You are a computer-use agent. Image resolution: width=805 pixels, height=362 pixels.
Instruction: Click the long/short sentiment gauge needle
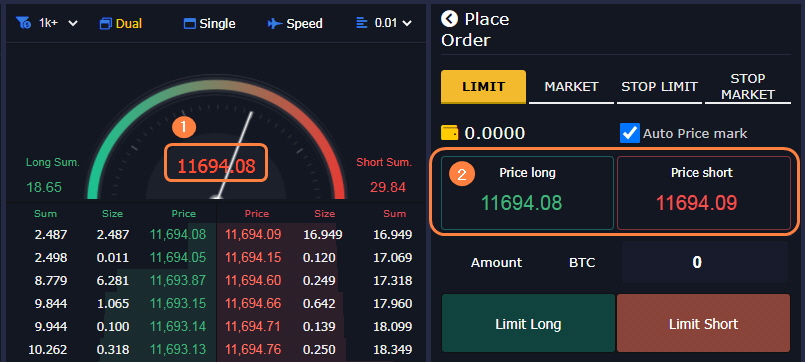(x=235, y=154)
